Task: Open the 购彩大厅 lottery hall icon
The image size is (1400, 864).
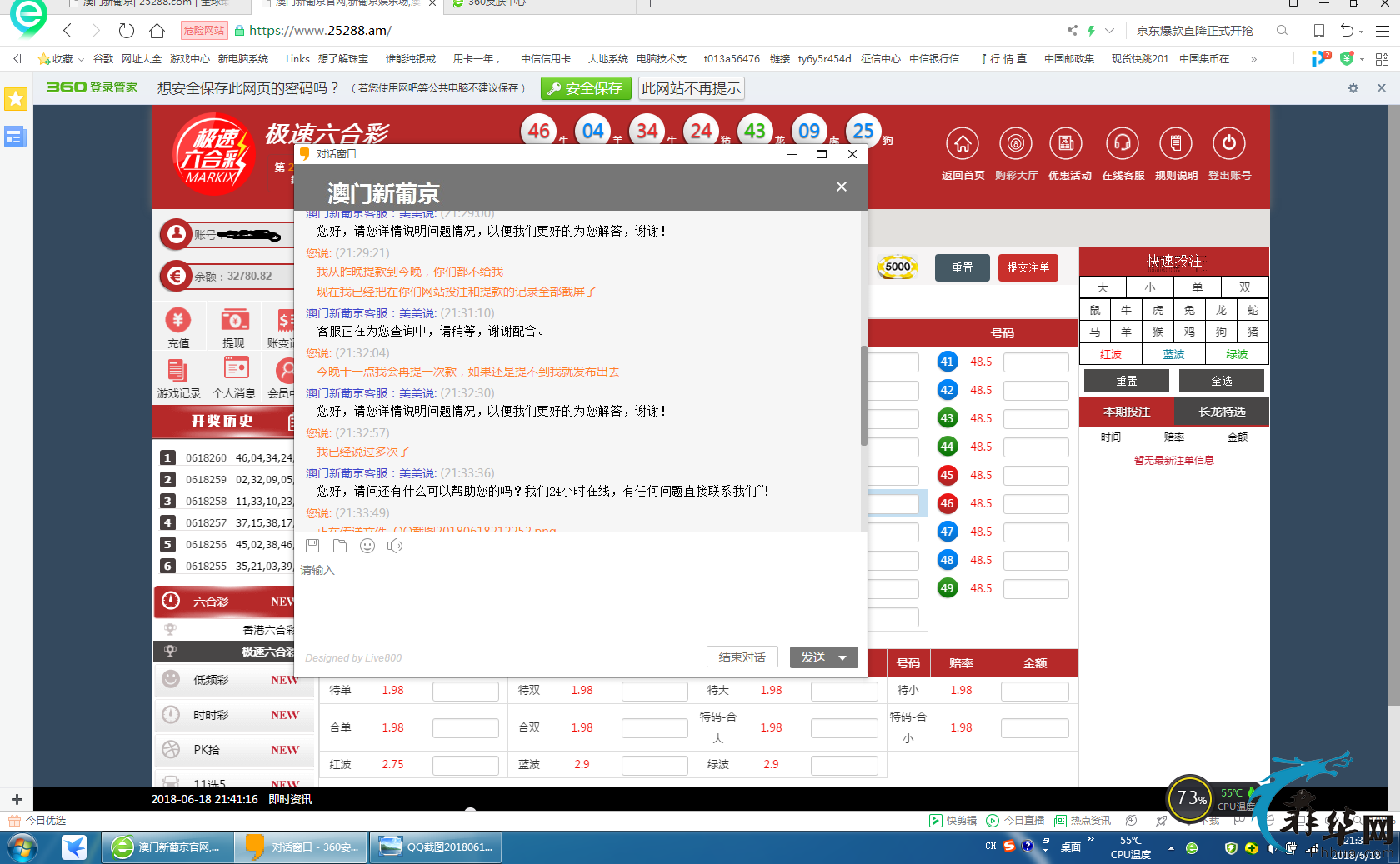Action: point(1016,144)
